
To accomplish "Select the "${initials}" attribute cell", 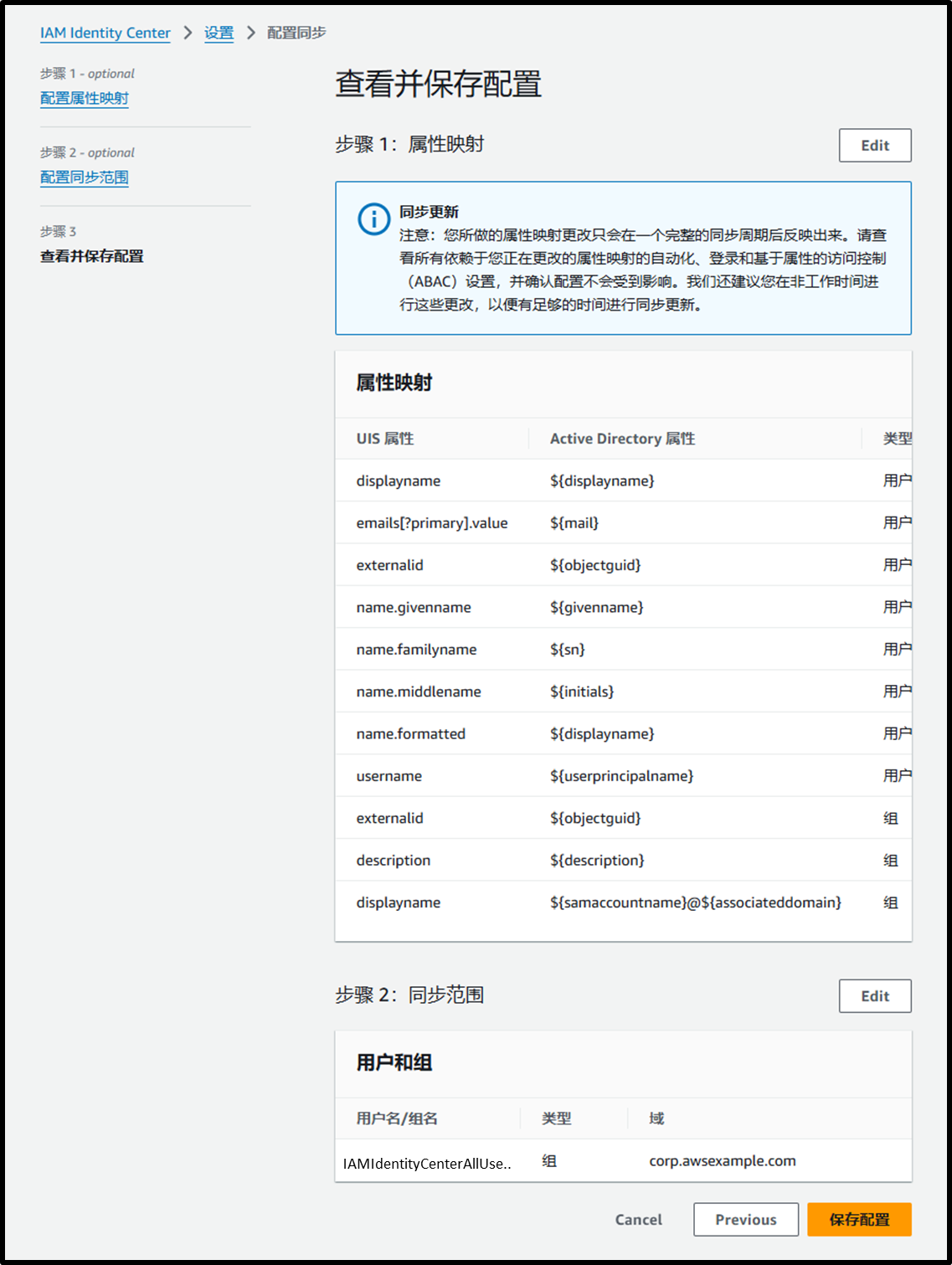I will [x=582, y=692].
